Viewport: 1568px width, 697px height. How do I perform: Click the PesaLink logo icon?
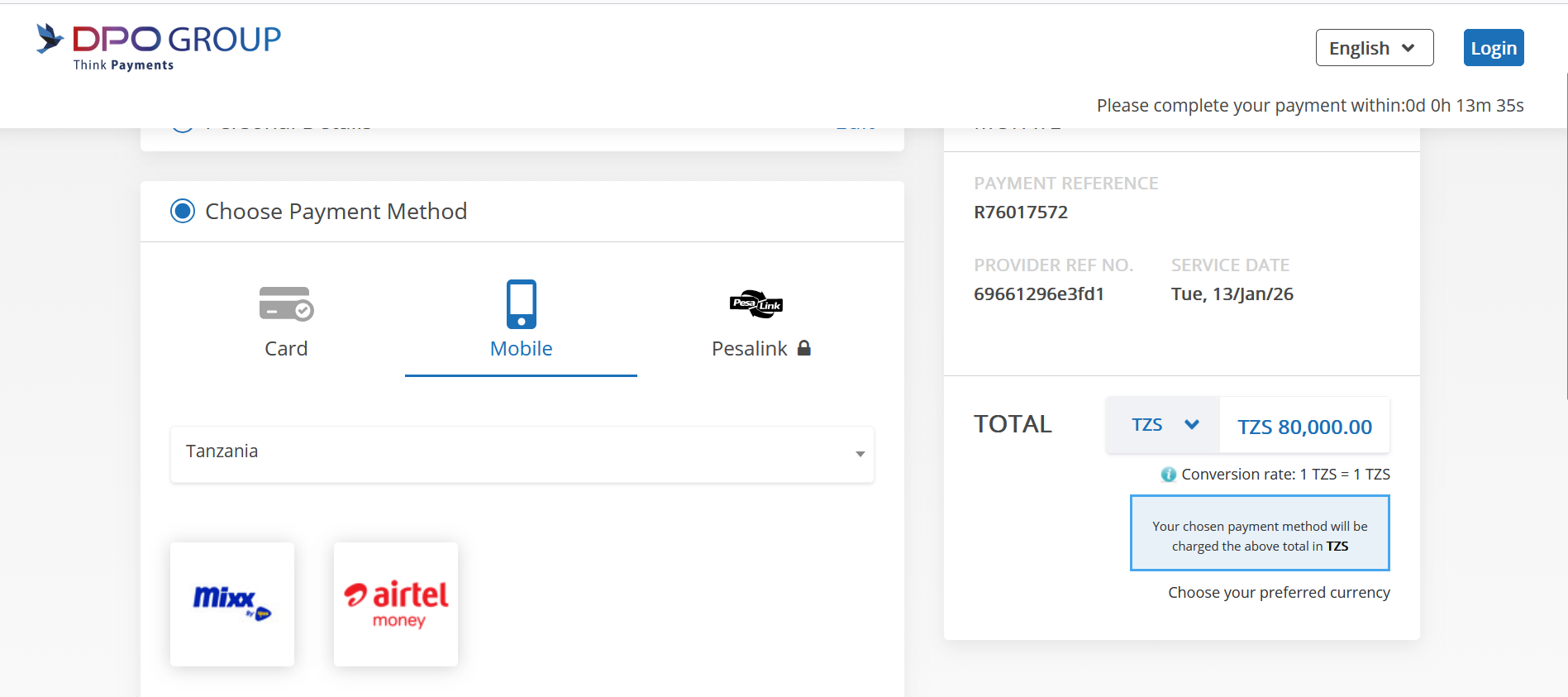[x=755, y=304]
